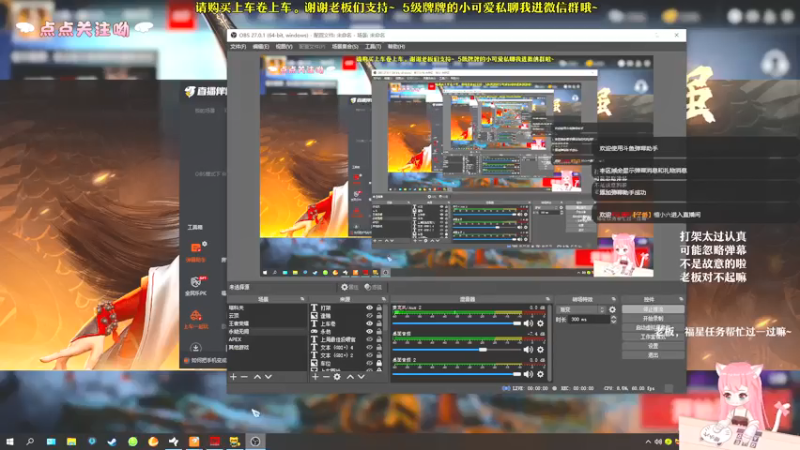The width and height of the screenshot is (800, 450).
Task: Pop out the Audio Mixer dock panel
Action: (x=547, y=299)
